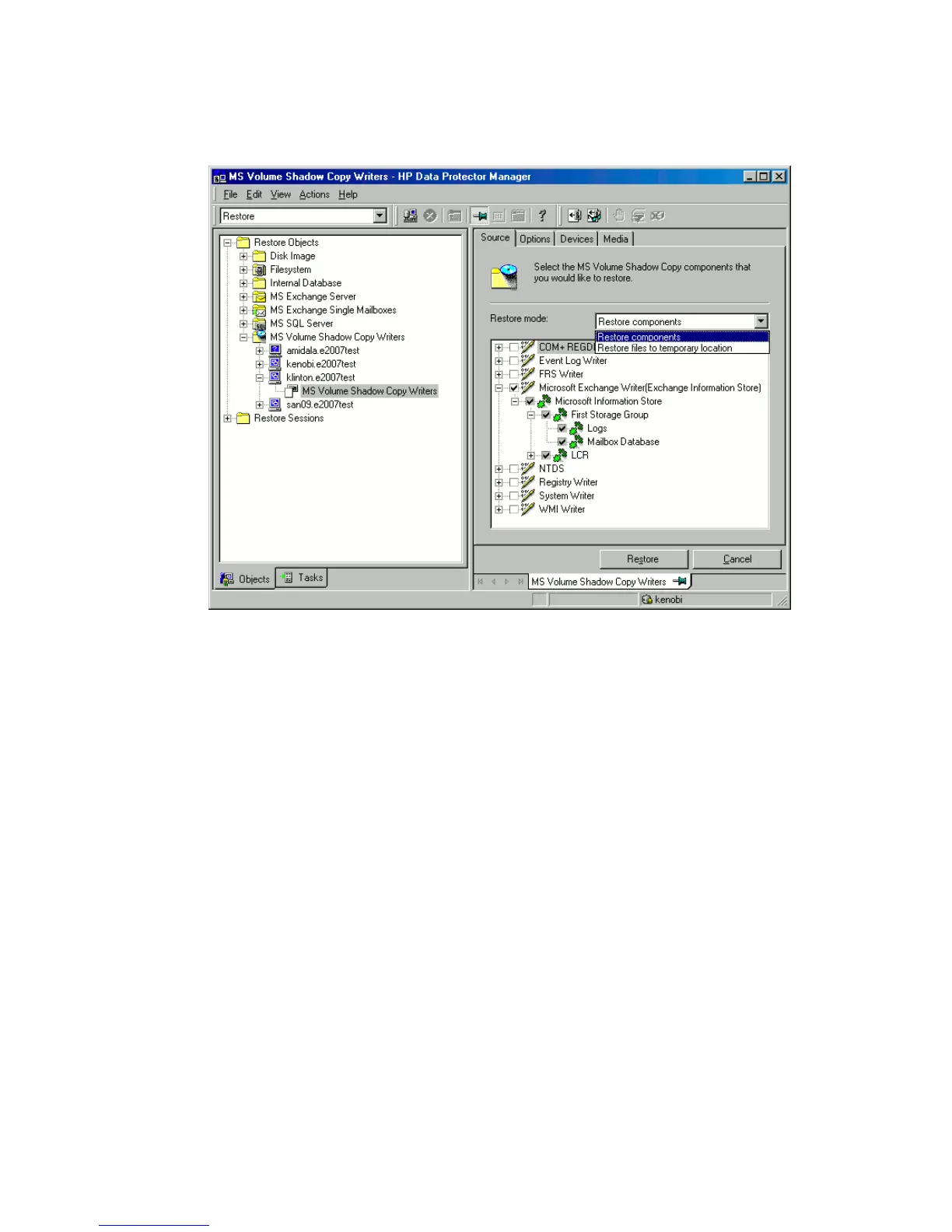Expand the System Writer node

(x=499, y=496)
